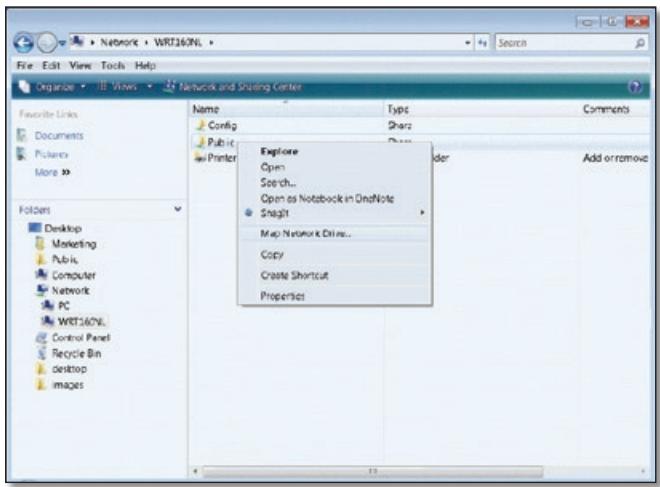Image resolution: width=660 pixels, height=487 pixels.
Task: Select Recycle Bin in folder tree
Action: pyautogui.click(x=76, y=353)
